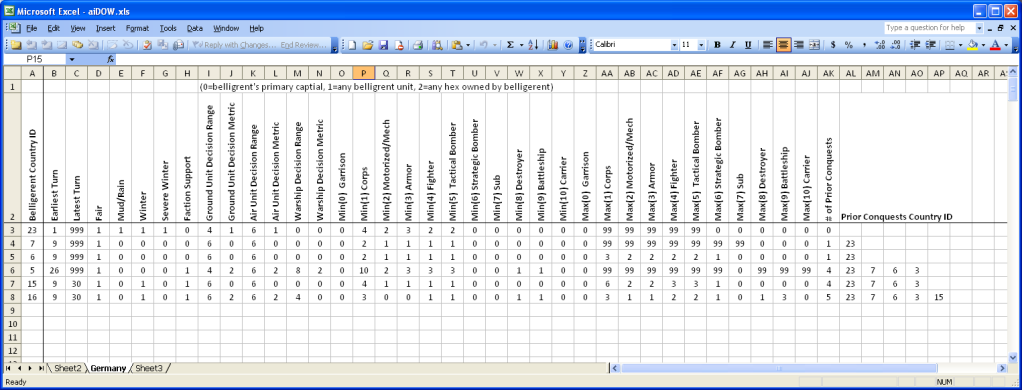The width and height of the screenshot is (1022, 390).
Task: Select column P header
Action: click(x=363, y=74)
